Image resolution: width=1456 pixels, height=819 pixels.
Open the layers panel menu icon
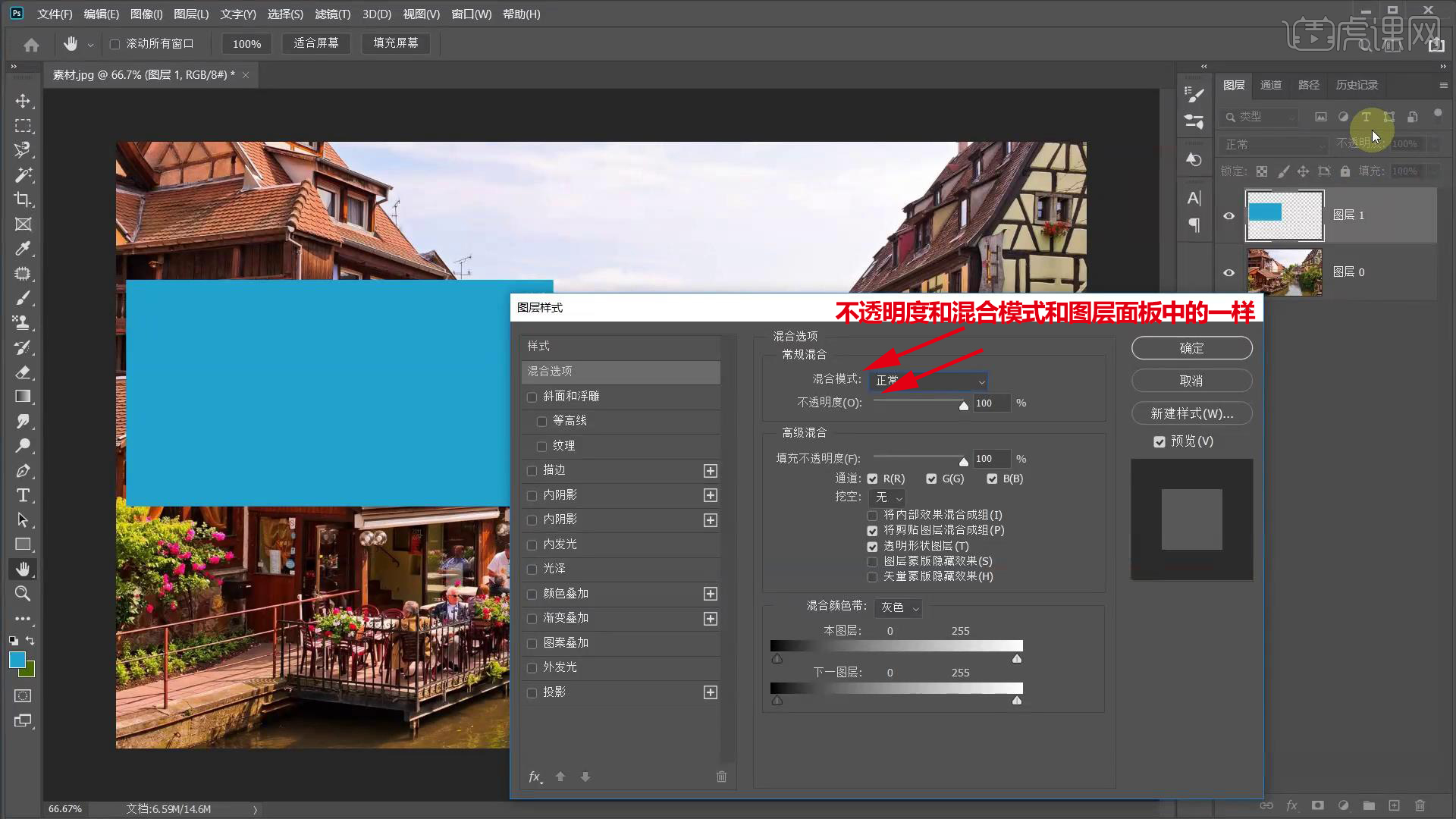(x=1443, y=86)
